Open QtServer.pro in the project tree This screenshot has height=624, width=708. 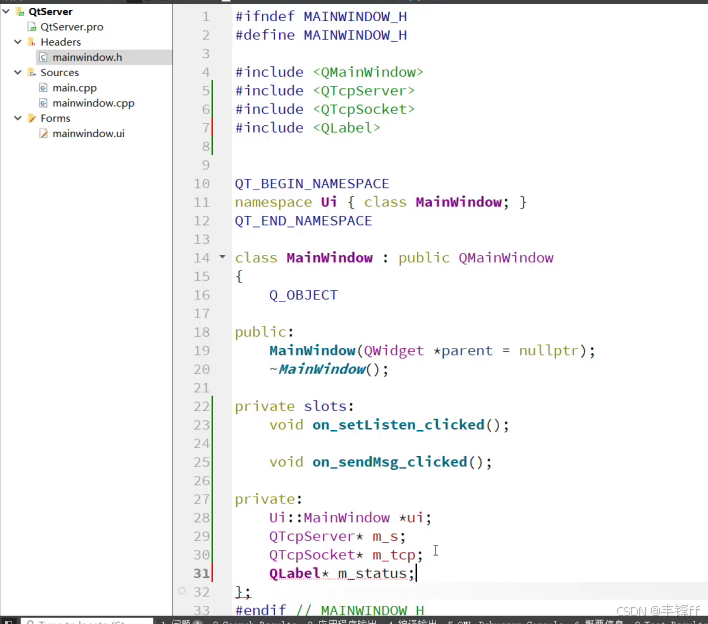(71, 27)
